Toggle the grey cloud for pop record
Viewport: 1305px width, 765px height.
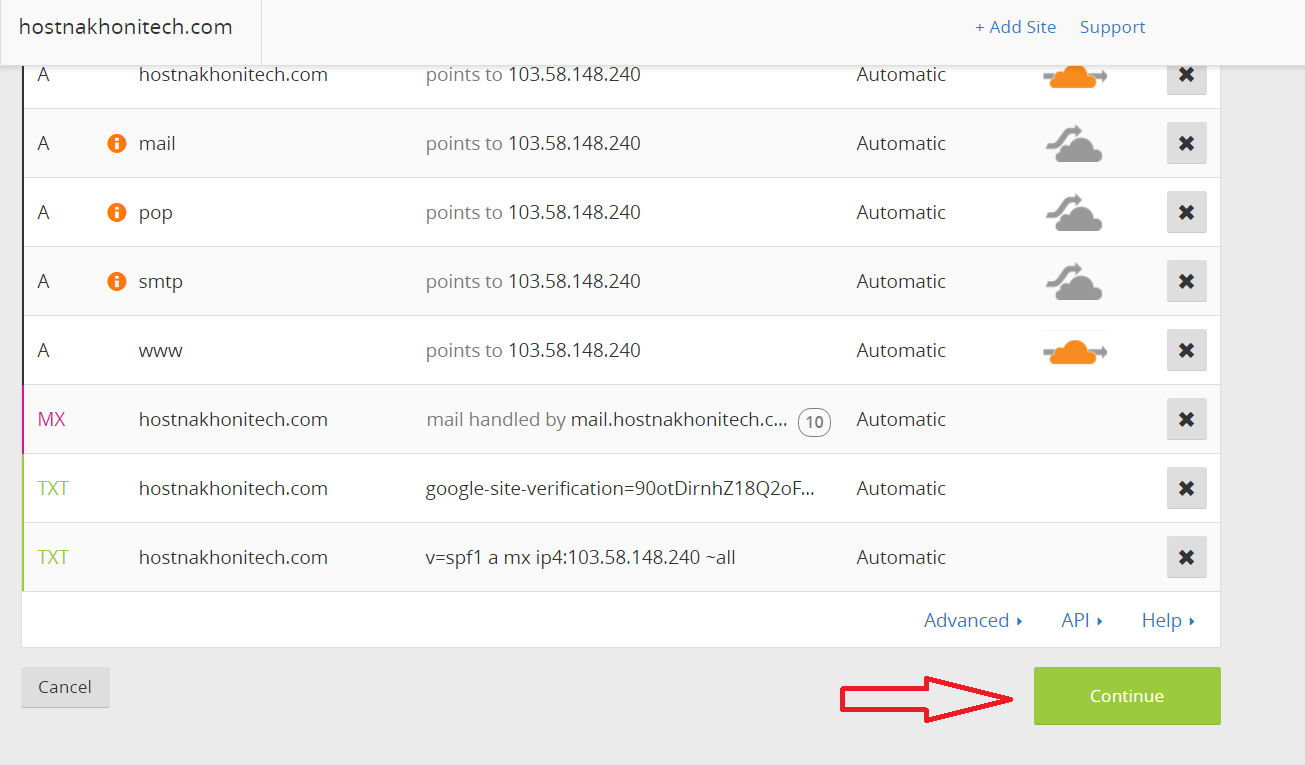pyautogui.click(x=1074, y=213)
